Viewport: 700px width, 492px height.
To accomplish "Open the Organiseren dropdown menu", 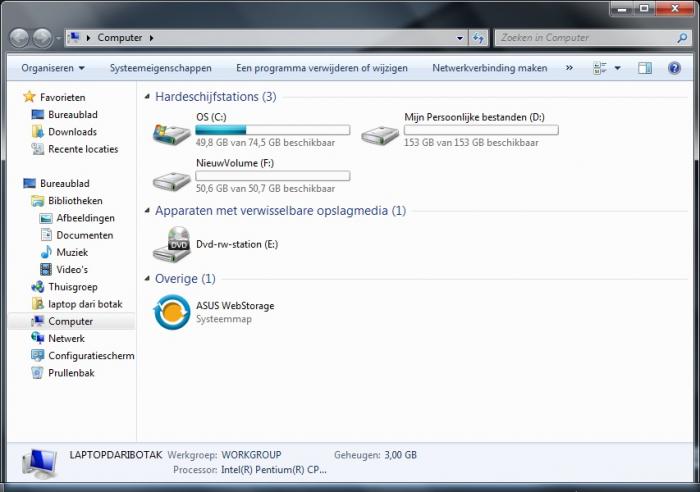I will tap(53, 68).
